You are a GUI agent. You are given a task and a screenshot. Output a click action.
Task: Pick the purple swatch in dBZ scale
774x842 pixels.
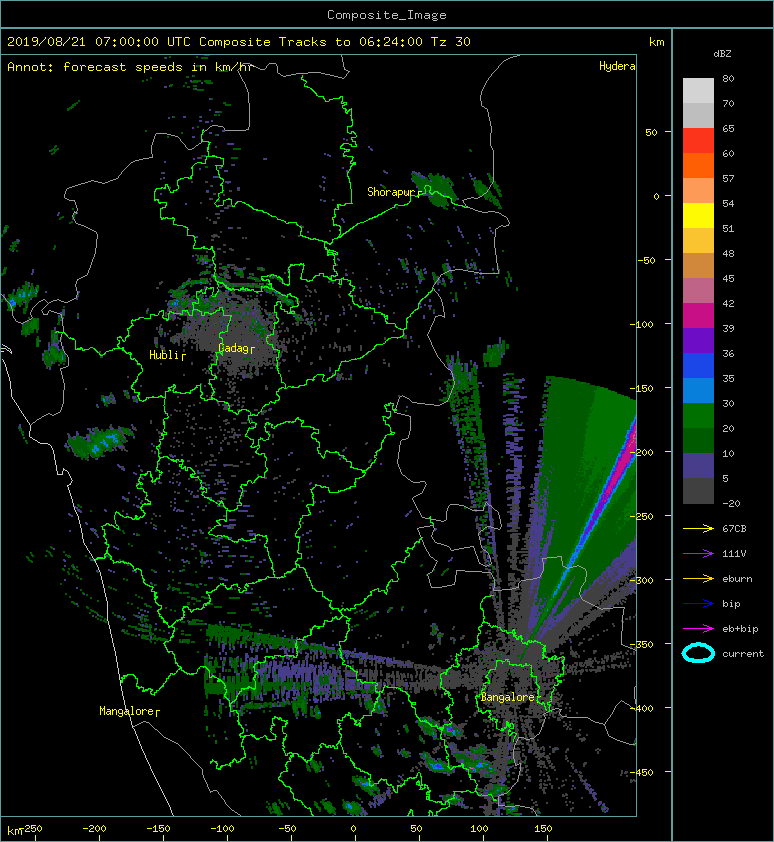pos(698,340)
